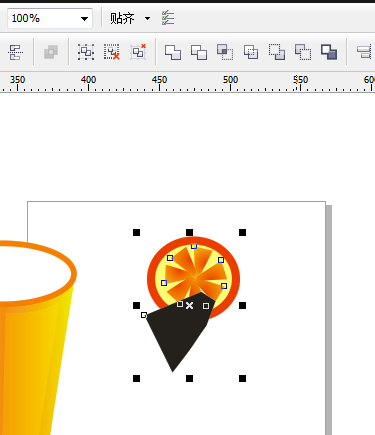Click the 400 mark on the horizontal ruler
Image resolution: width=375 pixels, height=435 pixels.
pos(88,80)
